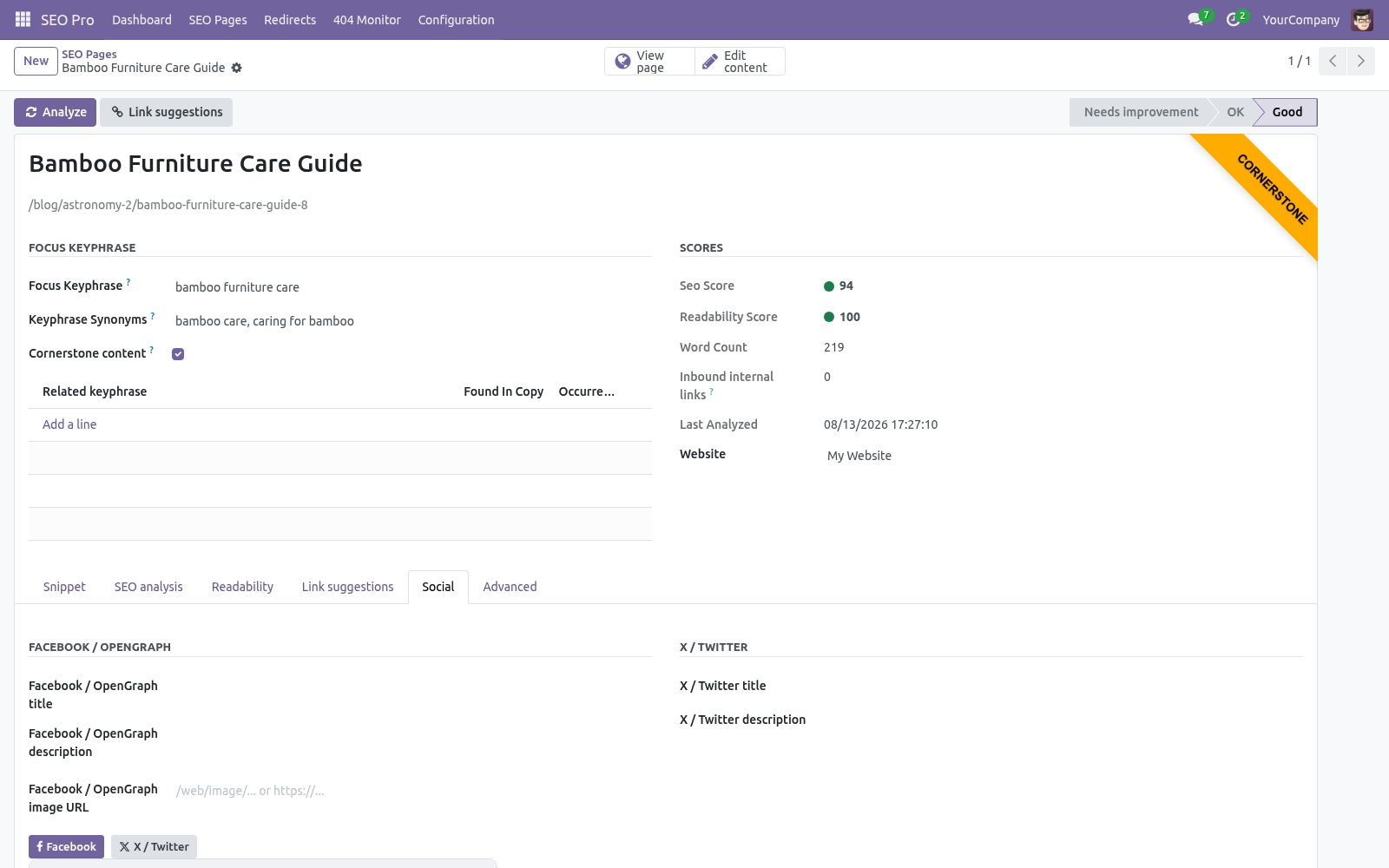Switch to the Readability tab
Image resolution: width=1389 pixels, height=868 pixels.
[x=242, y=587]
